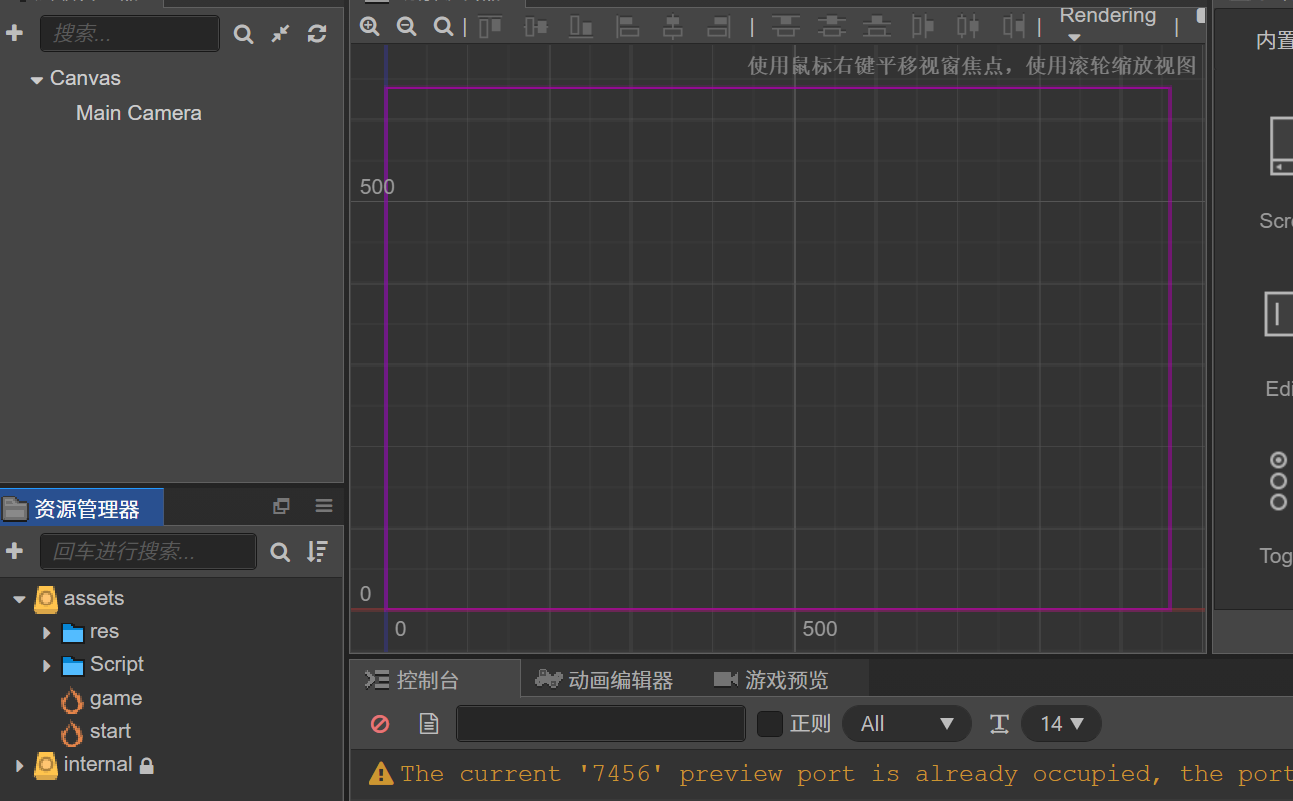Switch to 资源管理器 tab
The image size is (1293, 801).
tap(82, 508)
